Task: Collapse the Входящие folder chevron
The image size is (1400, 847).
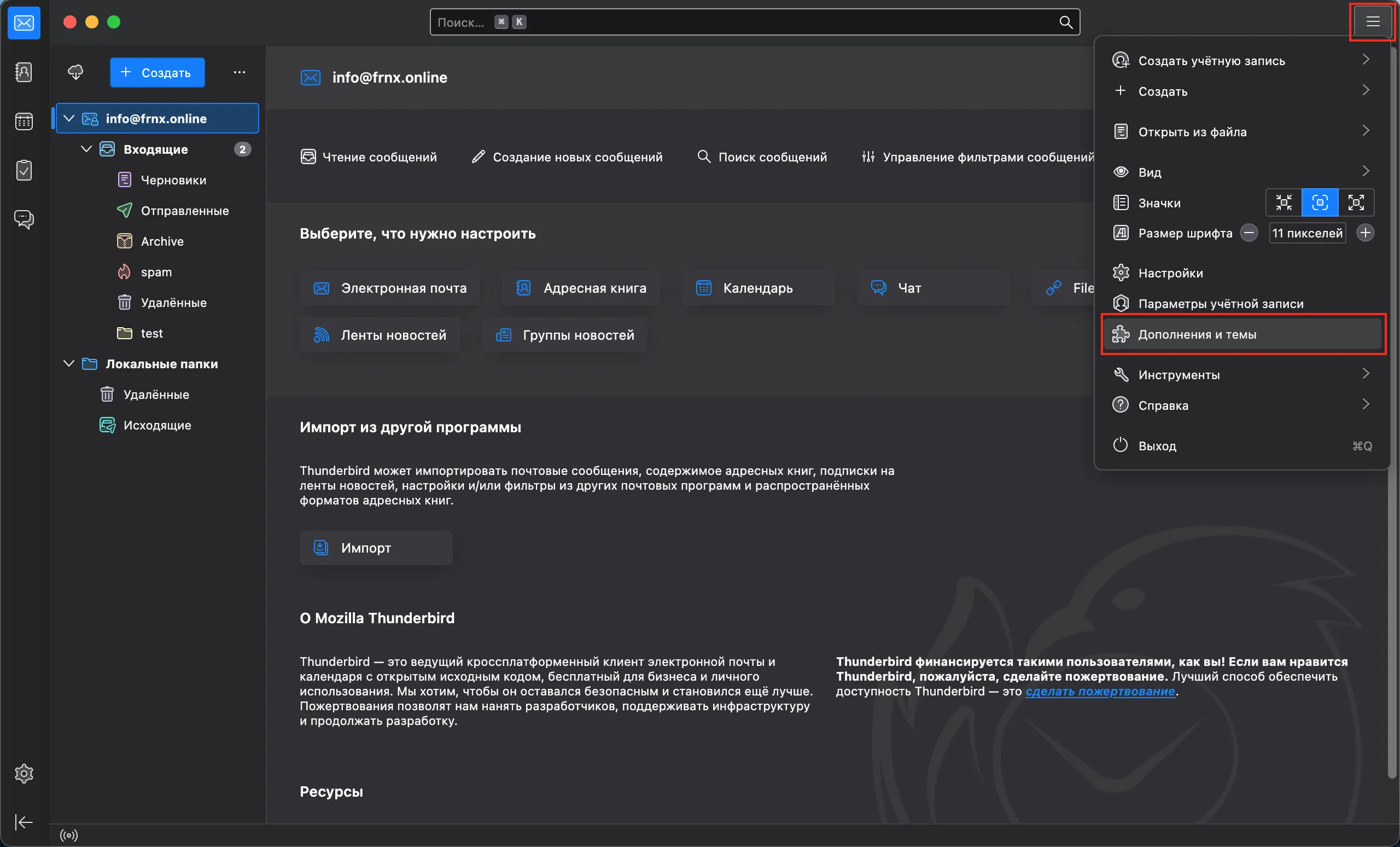Action: (86, 149)
